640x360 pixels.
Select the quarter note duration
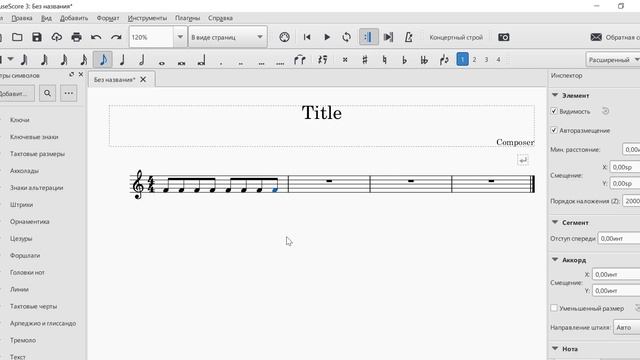click(x=122, y=60)
